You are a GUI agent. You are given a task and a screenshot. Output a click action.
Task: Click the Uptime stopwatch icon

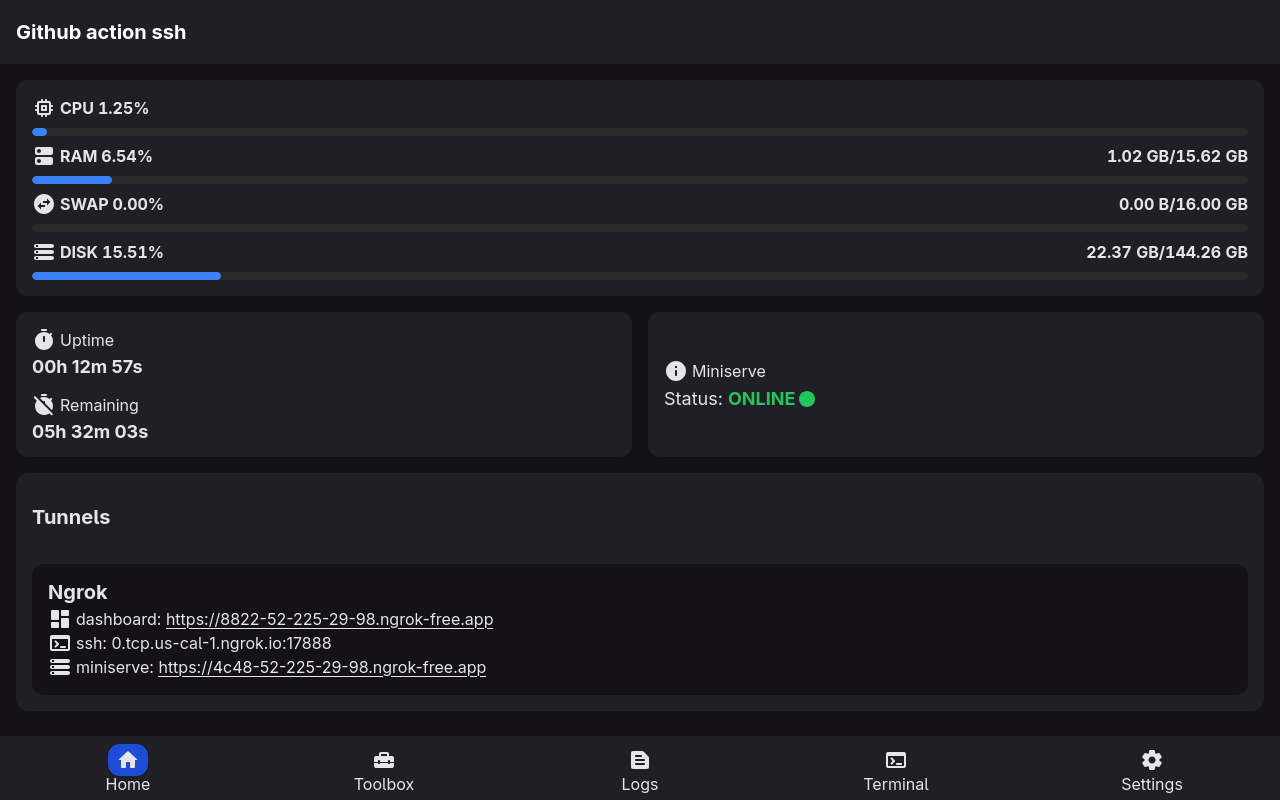tap(43, 339)
